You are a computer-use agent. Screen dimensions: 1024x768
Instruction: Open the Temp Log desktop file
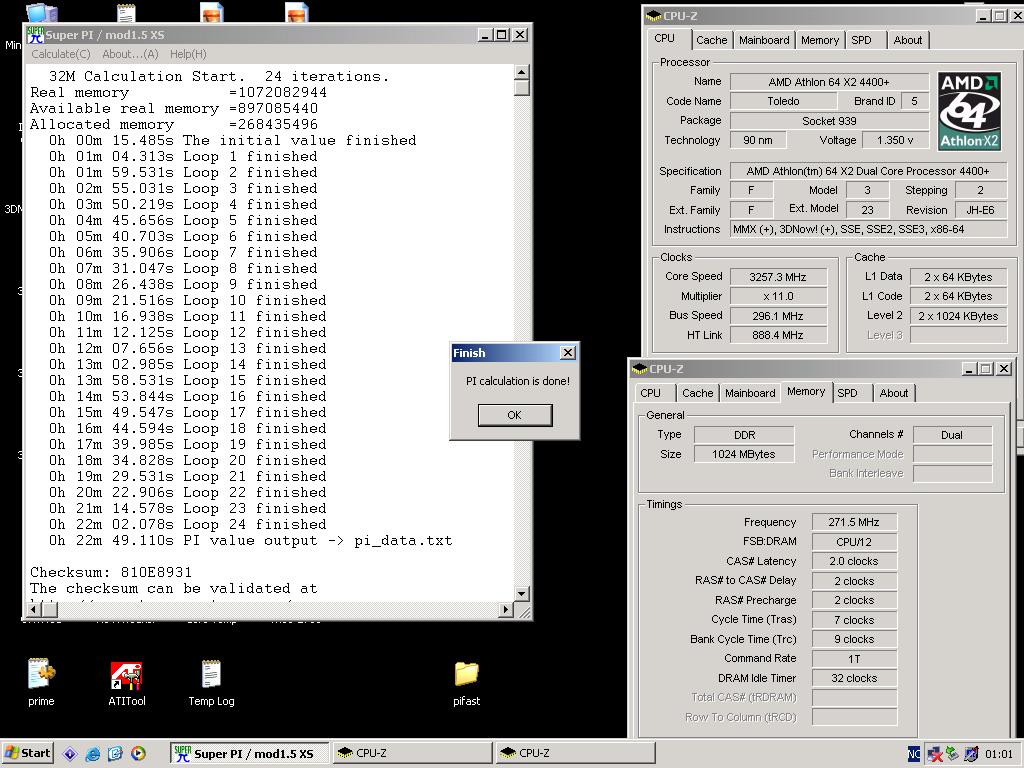click(x=211, y=682)
